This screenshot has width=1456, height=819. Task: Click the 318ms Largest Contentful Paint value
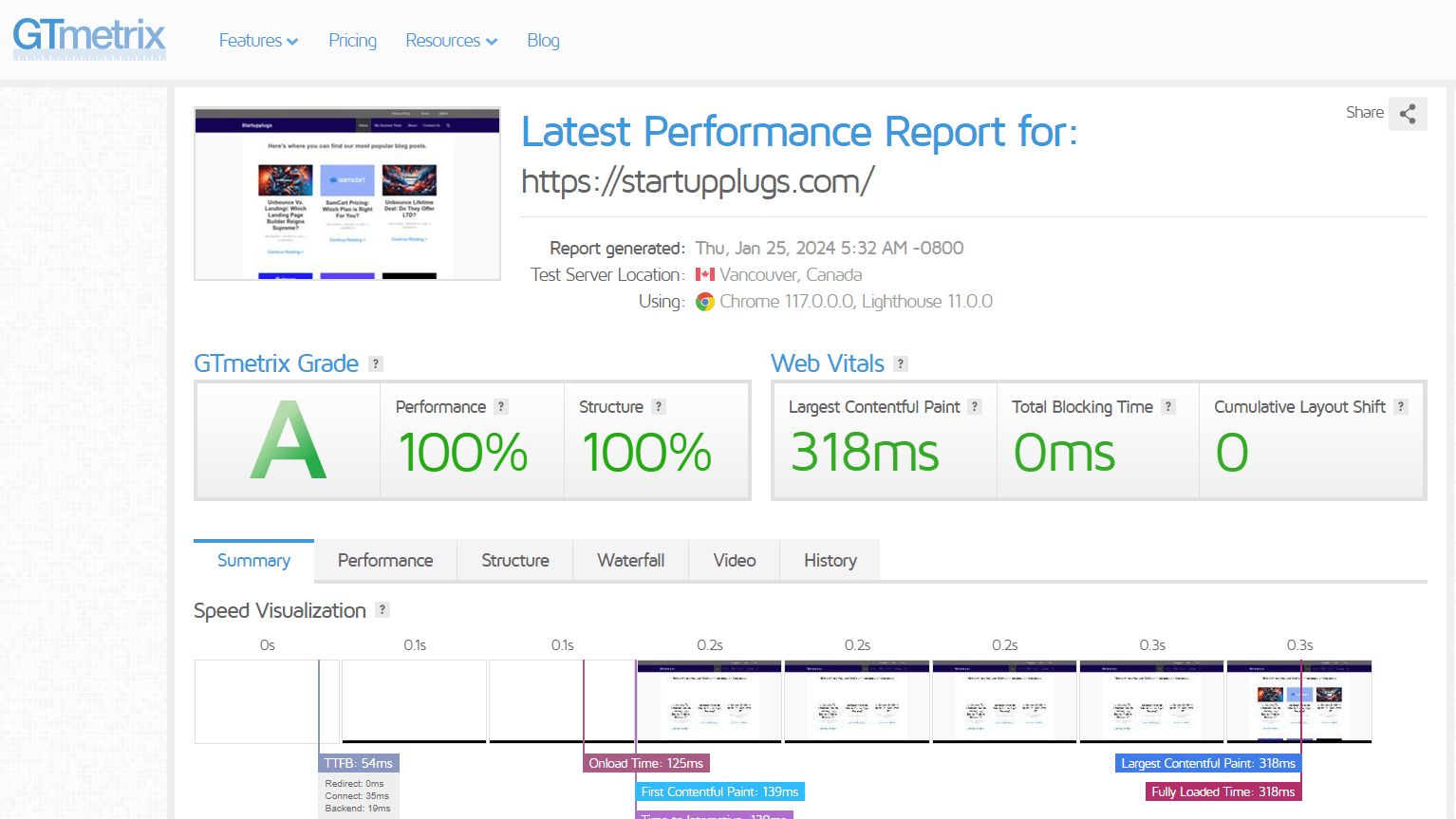coord(865,453)
